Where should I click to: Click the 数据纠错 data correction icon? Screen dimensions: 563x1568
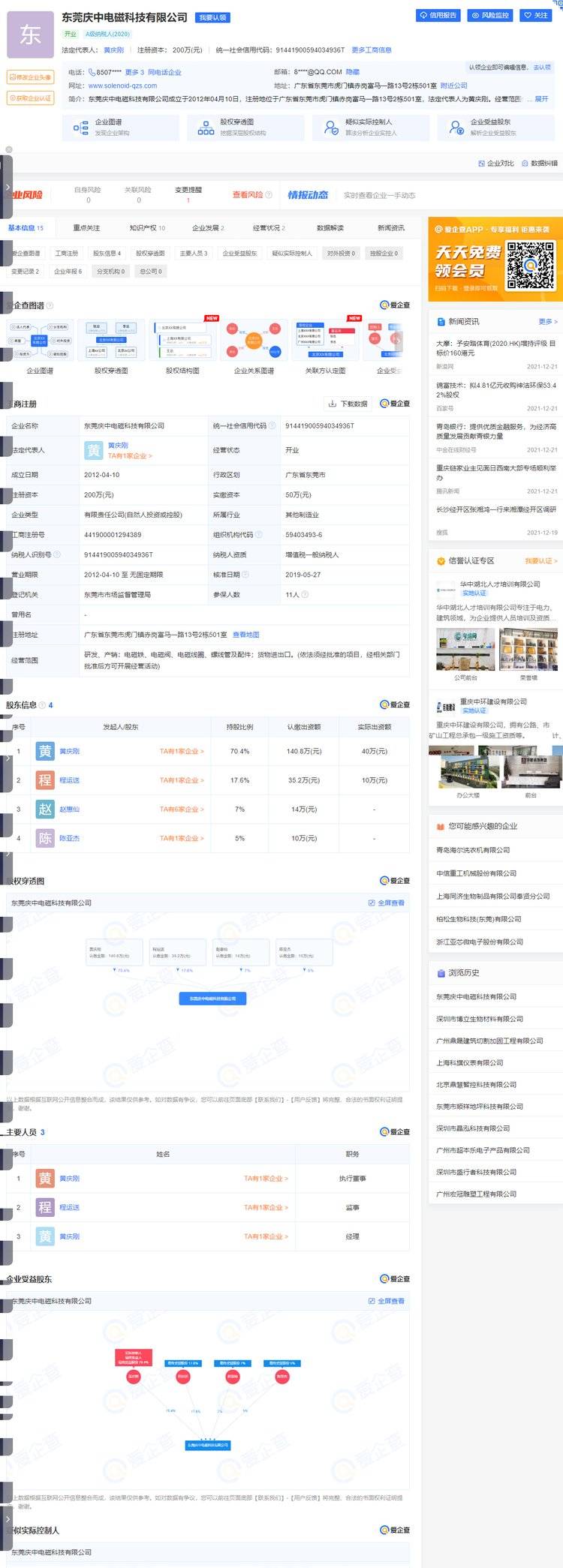point(540,163)
